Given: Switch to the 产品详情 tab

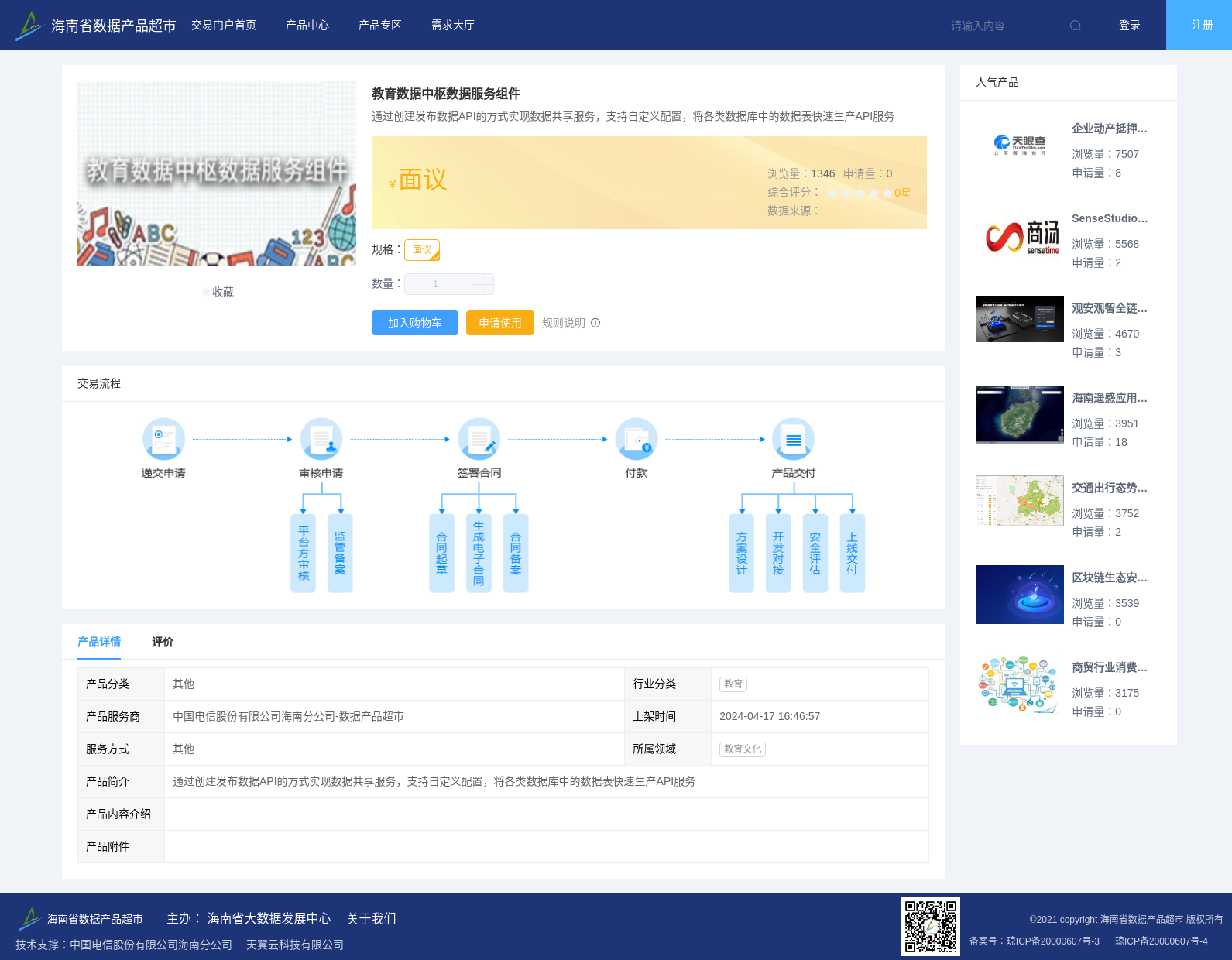Looking at the screenshot, I should [99, 642].
